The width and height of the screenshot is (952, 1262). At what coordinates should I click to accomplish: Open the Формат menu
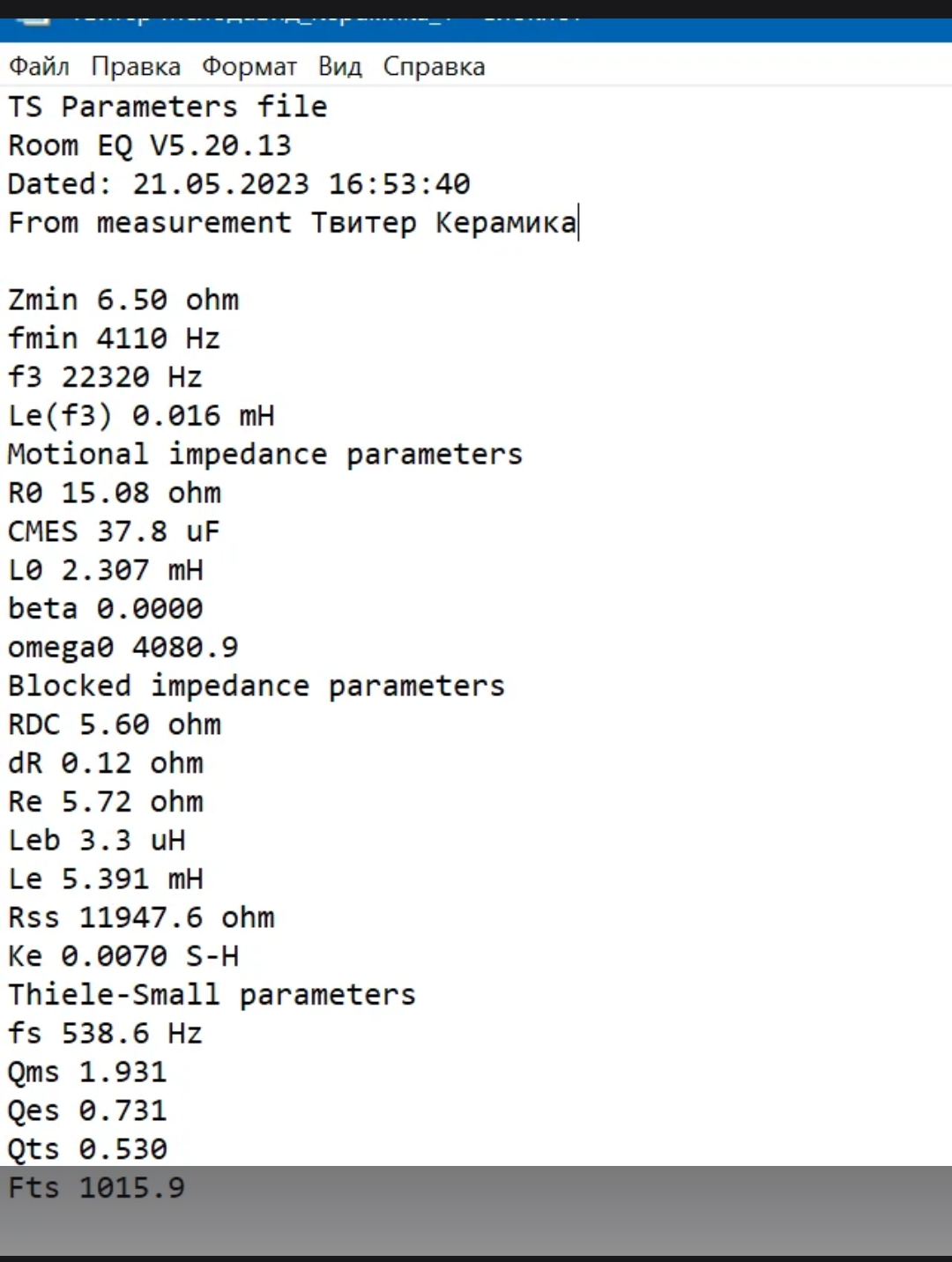pos(249,67)
